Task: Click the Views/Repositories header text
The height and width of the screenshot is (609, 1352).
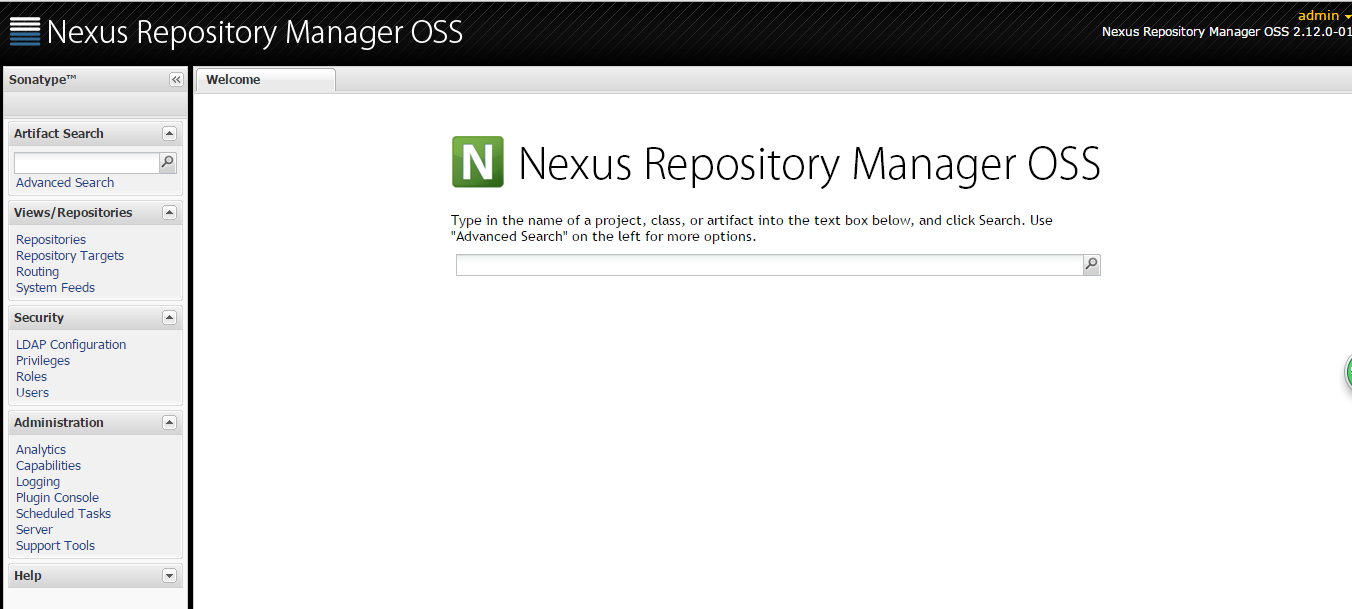Action: tap(73, 212)
